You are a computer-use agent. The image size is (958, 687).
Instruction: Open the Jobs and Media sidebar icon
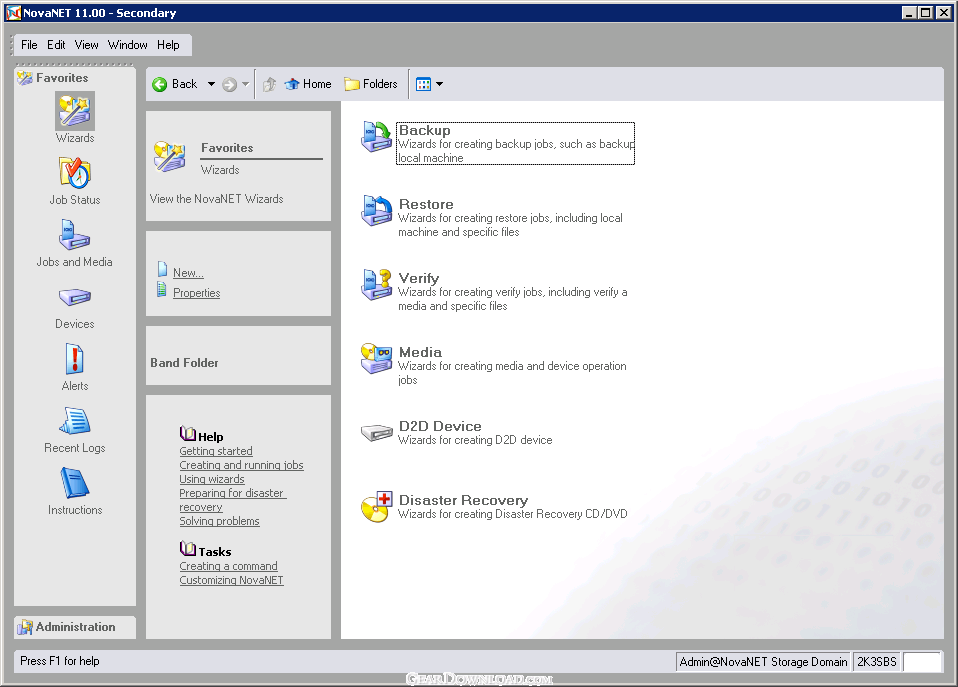pyautogui.click(x=75, y=235)
